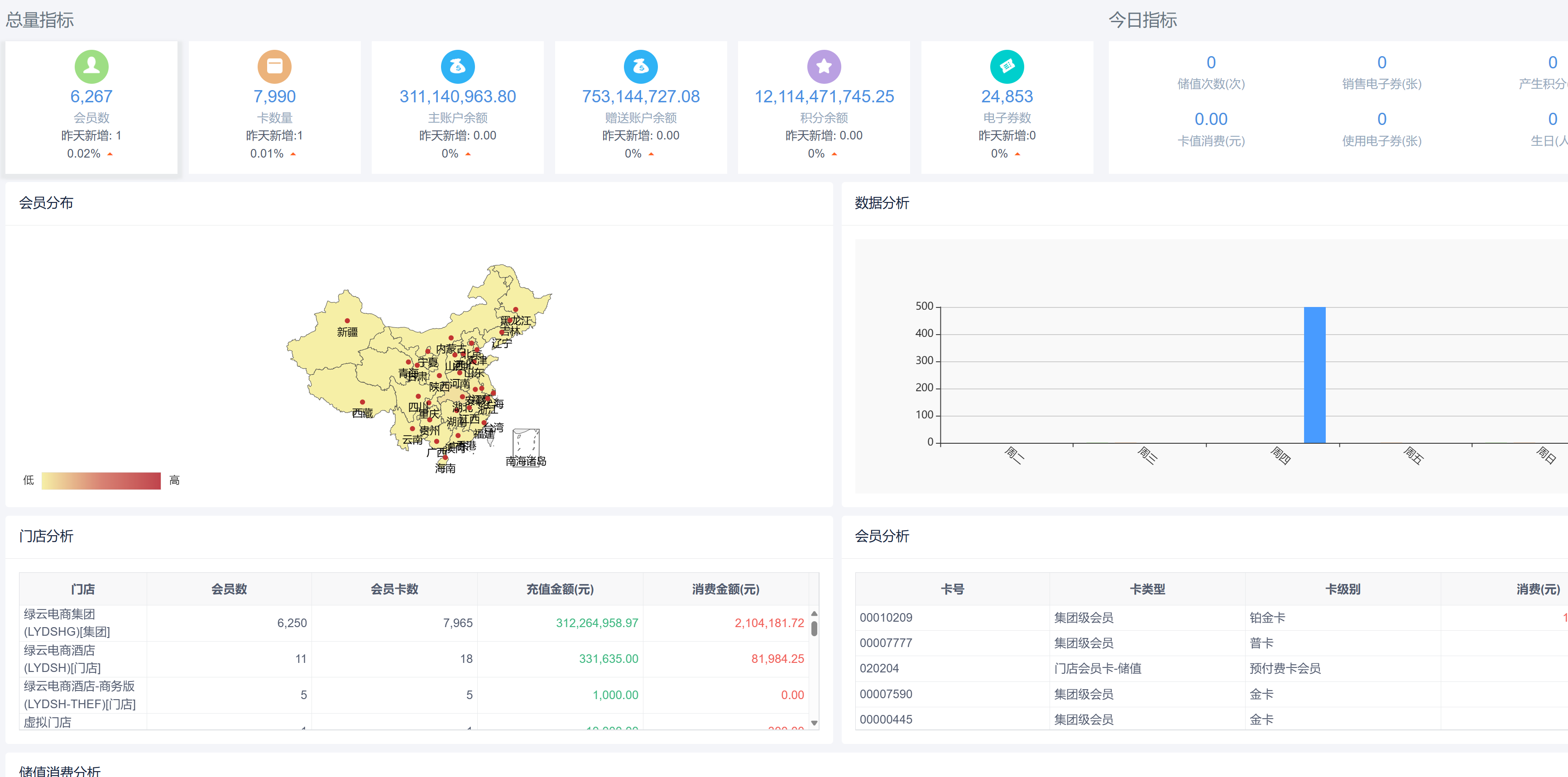Click the green recharge amount 312,264,958.97
The image size is (1568, 777).
click(x=598, y=623)
